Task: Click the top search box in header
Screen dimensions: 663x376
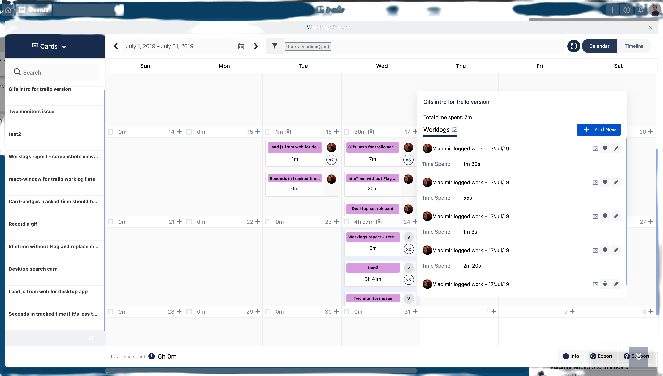Action: [88, 10]
